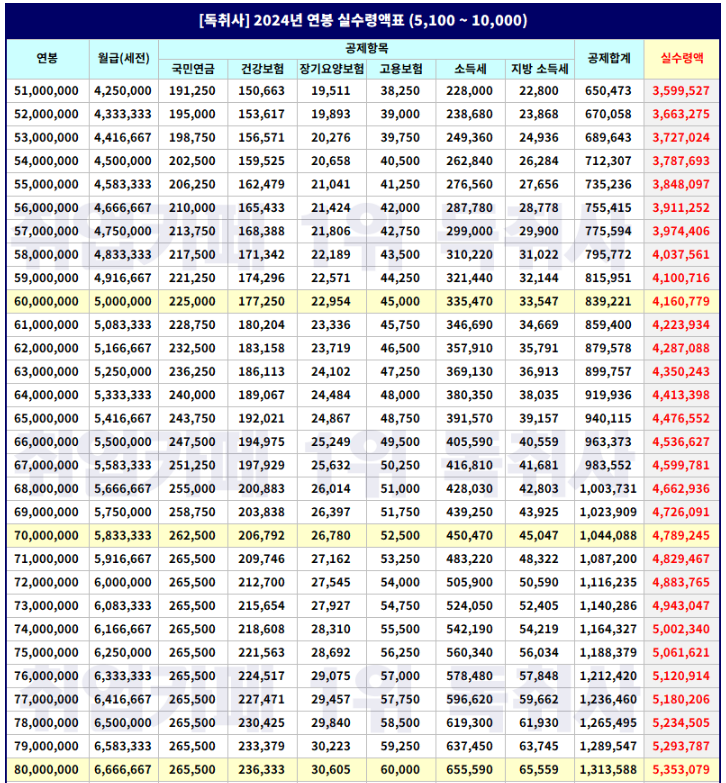Select employment insurance 42,000 cell
The image size is (726, 783).
tap(400, 208)
